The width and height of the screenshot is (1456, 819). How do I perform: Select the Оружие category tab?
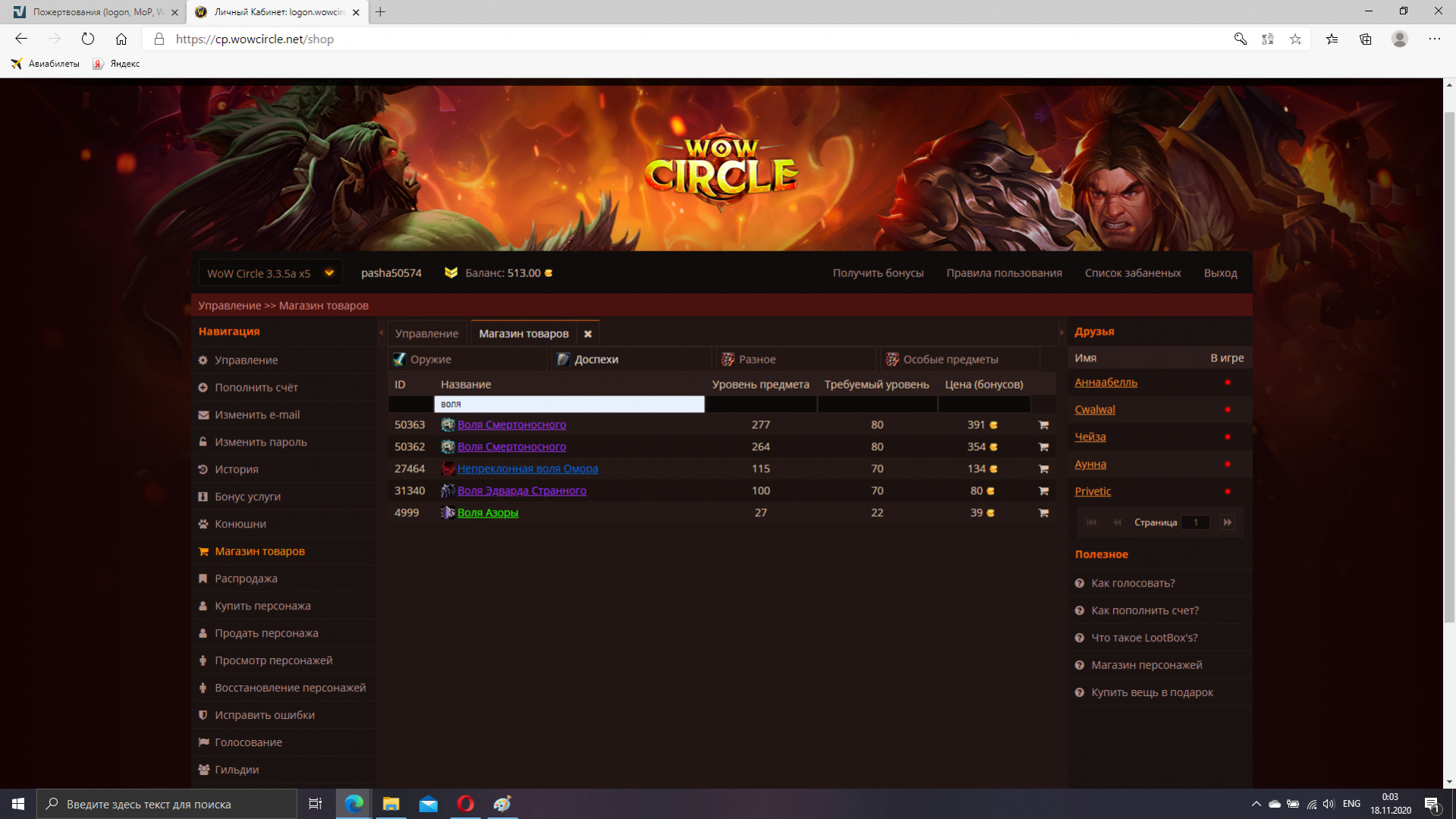point(430,360)
